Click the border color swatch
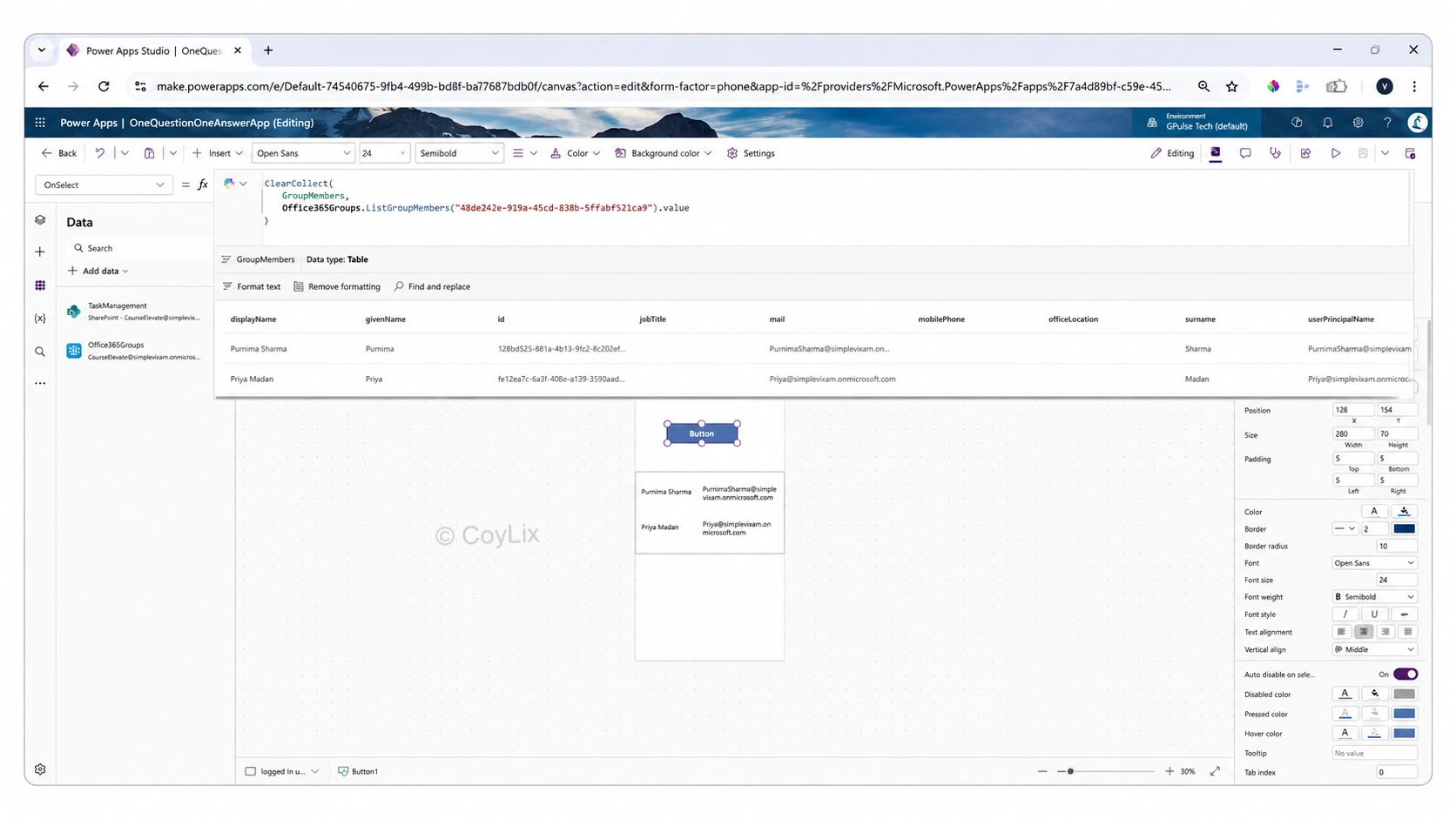The height and width of the screenshot is (819, 1456). pos(1404,529)
